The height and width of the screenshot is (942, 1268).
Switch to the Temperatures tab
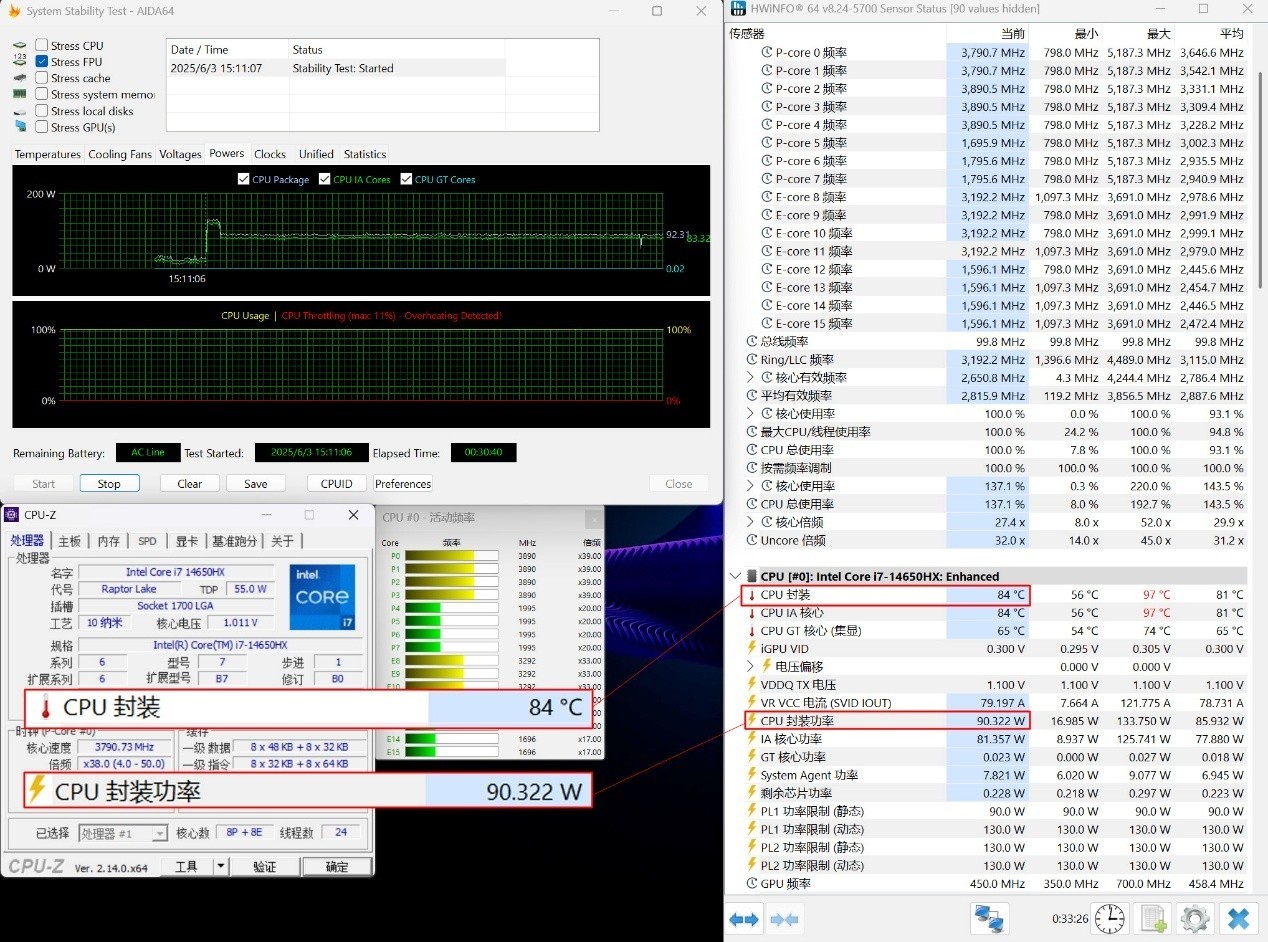[47, 154]
